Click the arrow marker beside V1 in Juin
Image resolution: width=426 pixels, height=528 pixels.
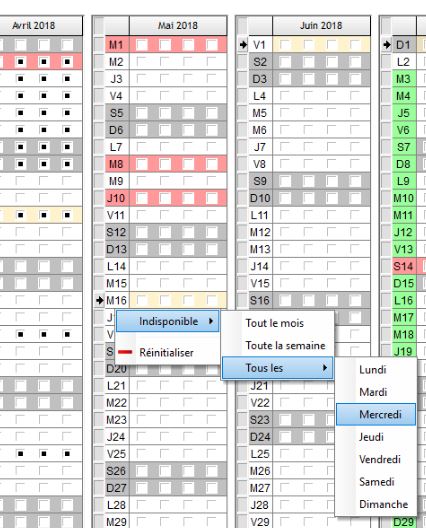pyautogui.click(x=243, y=44)
